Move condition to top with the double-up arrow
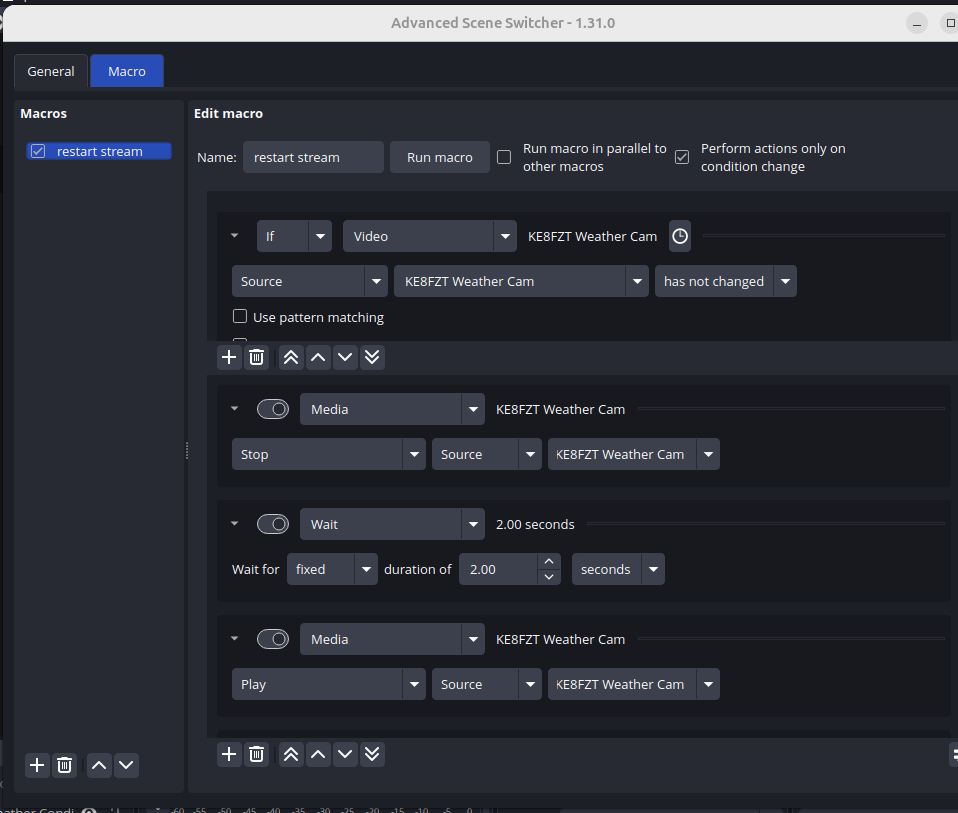This screenshot has height=813, width=958. coord(291,357)
